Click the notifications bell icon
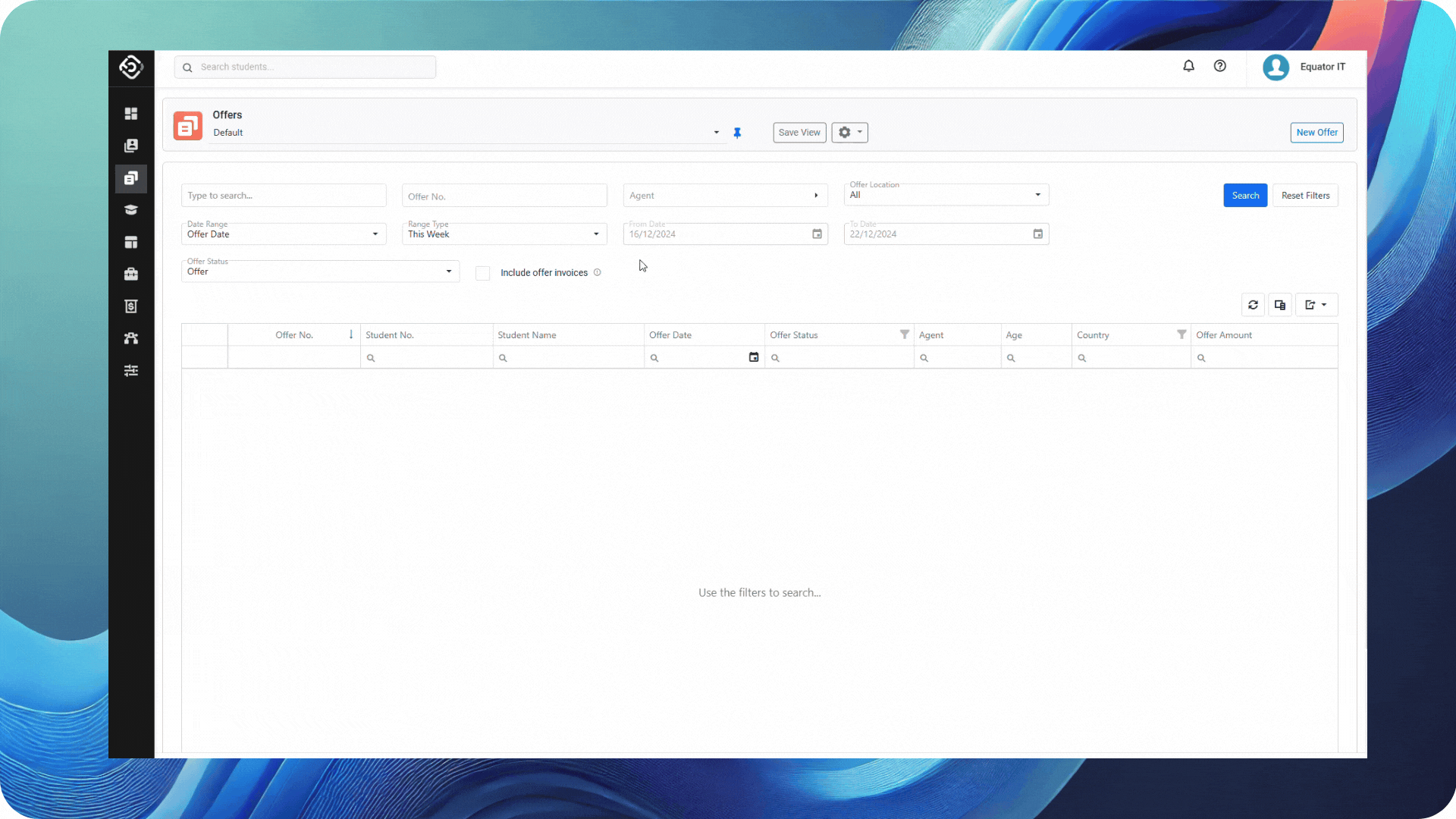 [x=1188, y=66]
